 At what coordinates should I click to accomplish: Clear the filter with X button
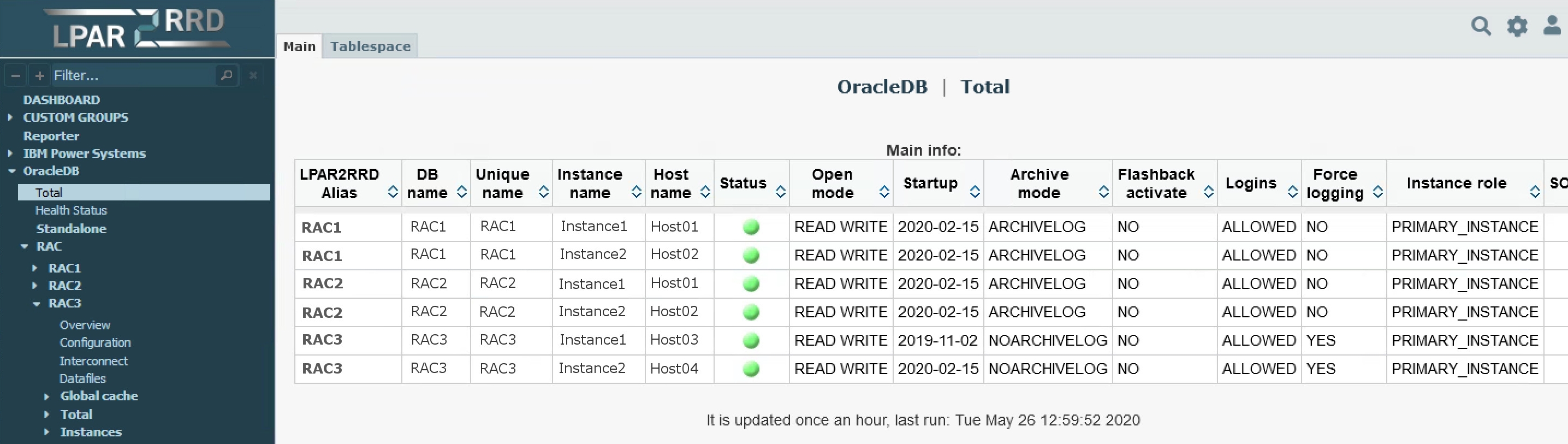[253, 75]
